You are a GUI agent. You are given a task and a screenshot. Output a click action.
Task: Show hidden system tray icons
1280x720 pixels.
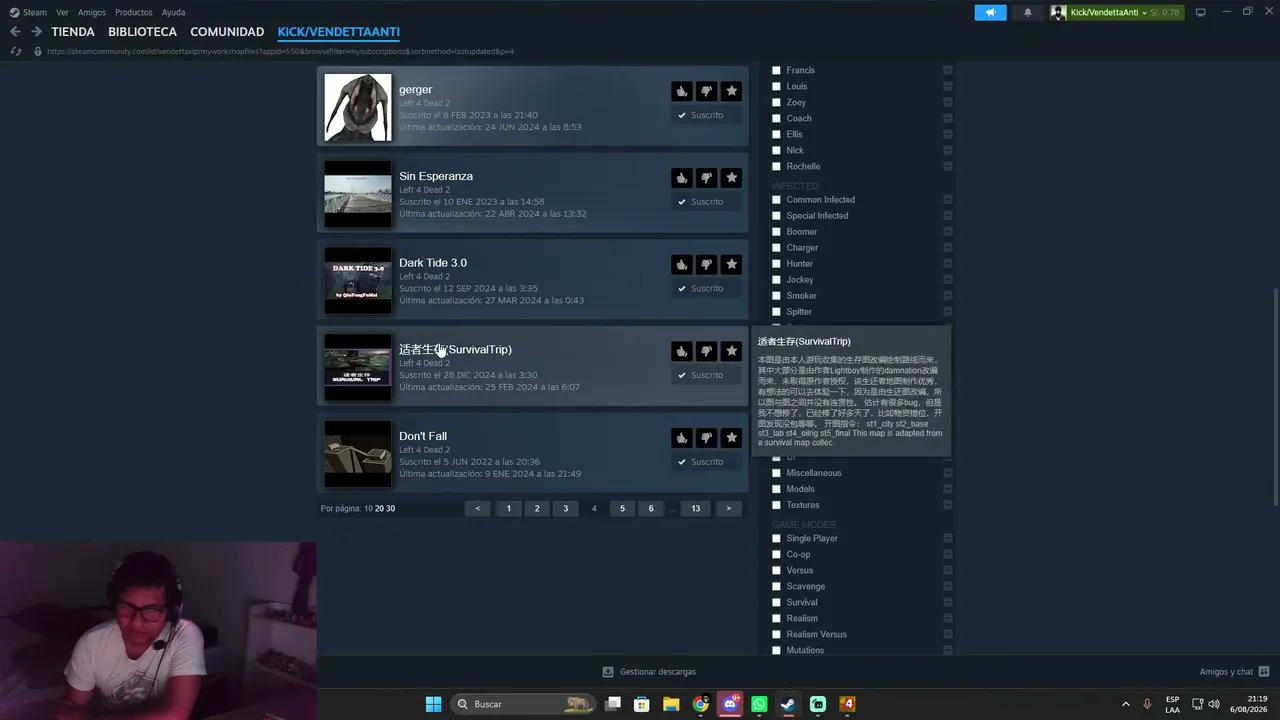pos(1125,704)
